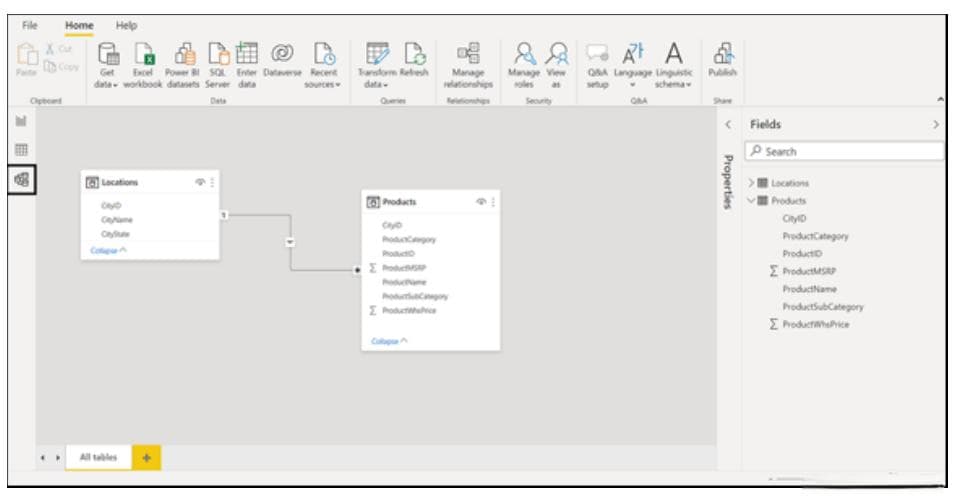
Task: Select CityID in Locations card
Action: [x=111, y=205]
